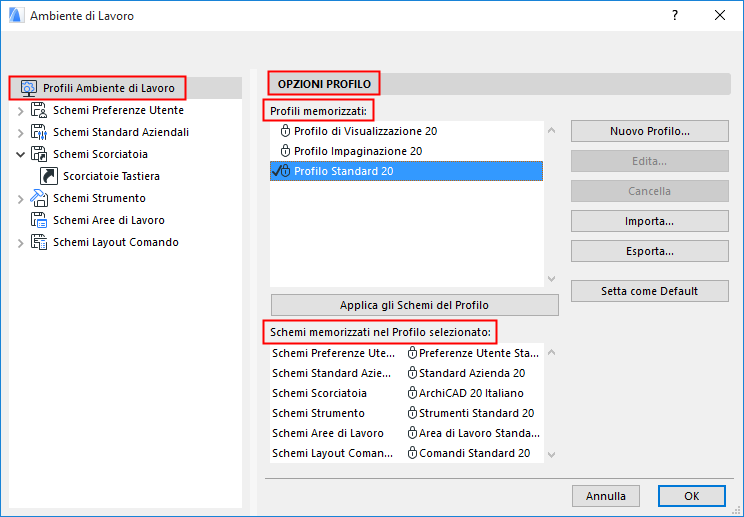This screenshot has height=517, width=744.
Task: Click the Schemi Aree di Lavoro icon
Action: point(39,220)
